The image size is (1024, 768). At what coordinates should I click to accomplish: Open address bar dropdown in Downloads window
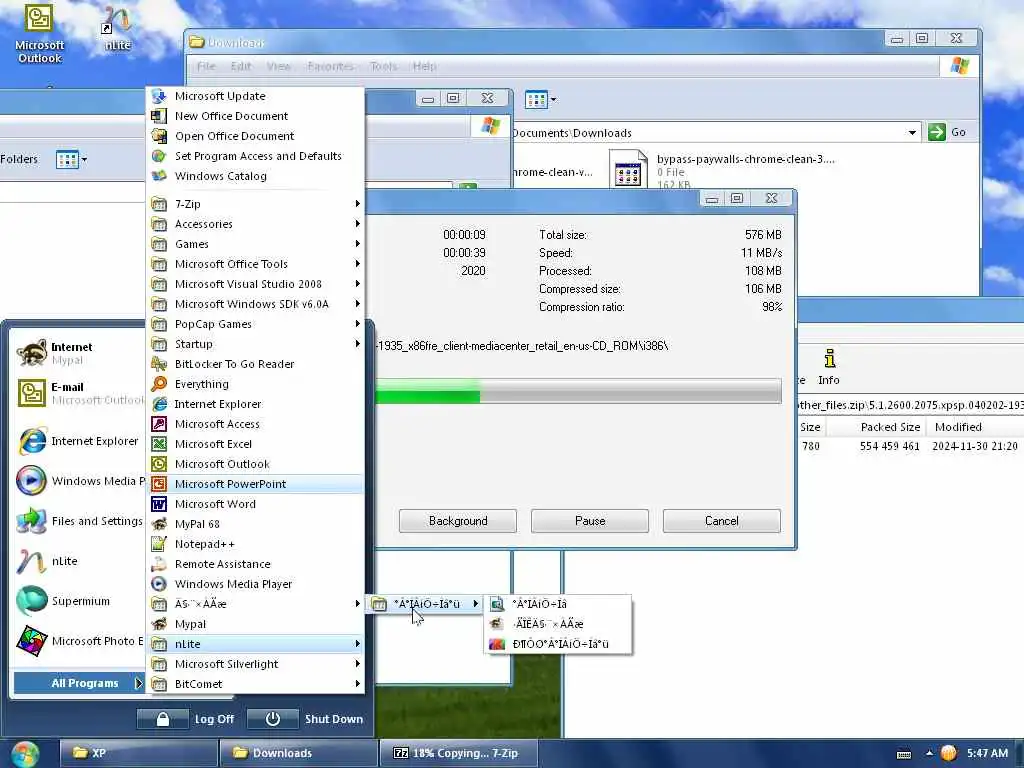(x=912, y=133)
